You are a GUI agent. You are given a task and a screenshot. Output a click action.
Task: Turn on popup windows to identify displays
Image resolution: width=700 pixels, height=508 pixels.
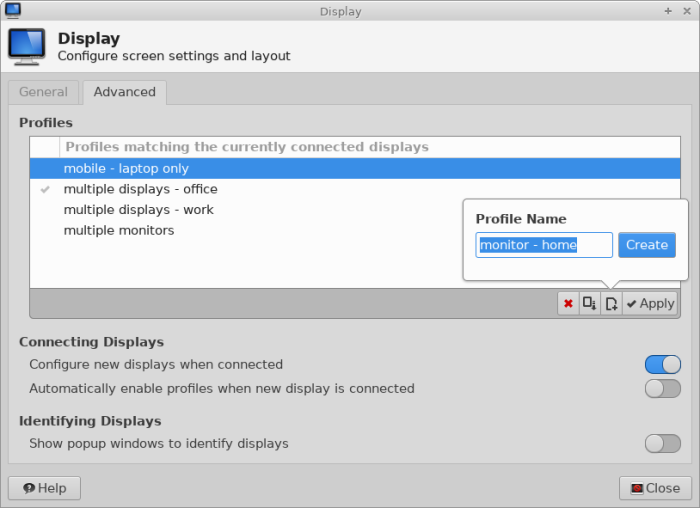pyautogui.click(x=662, y=444)
